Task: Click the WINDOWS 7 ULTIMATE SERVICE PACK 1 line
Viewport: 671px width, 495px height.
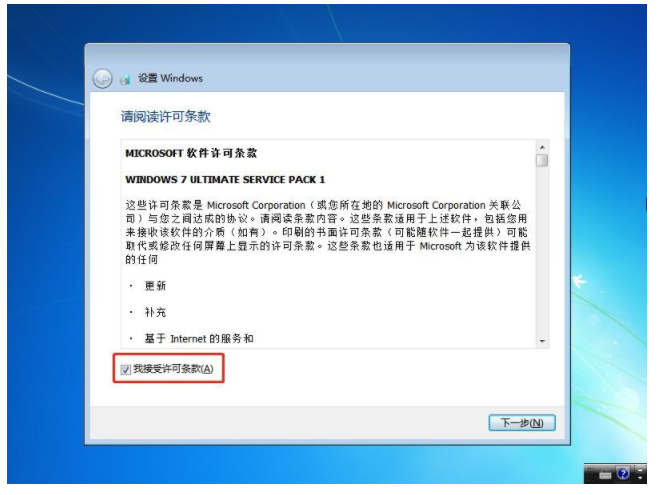Action: 225,180
